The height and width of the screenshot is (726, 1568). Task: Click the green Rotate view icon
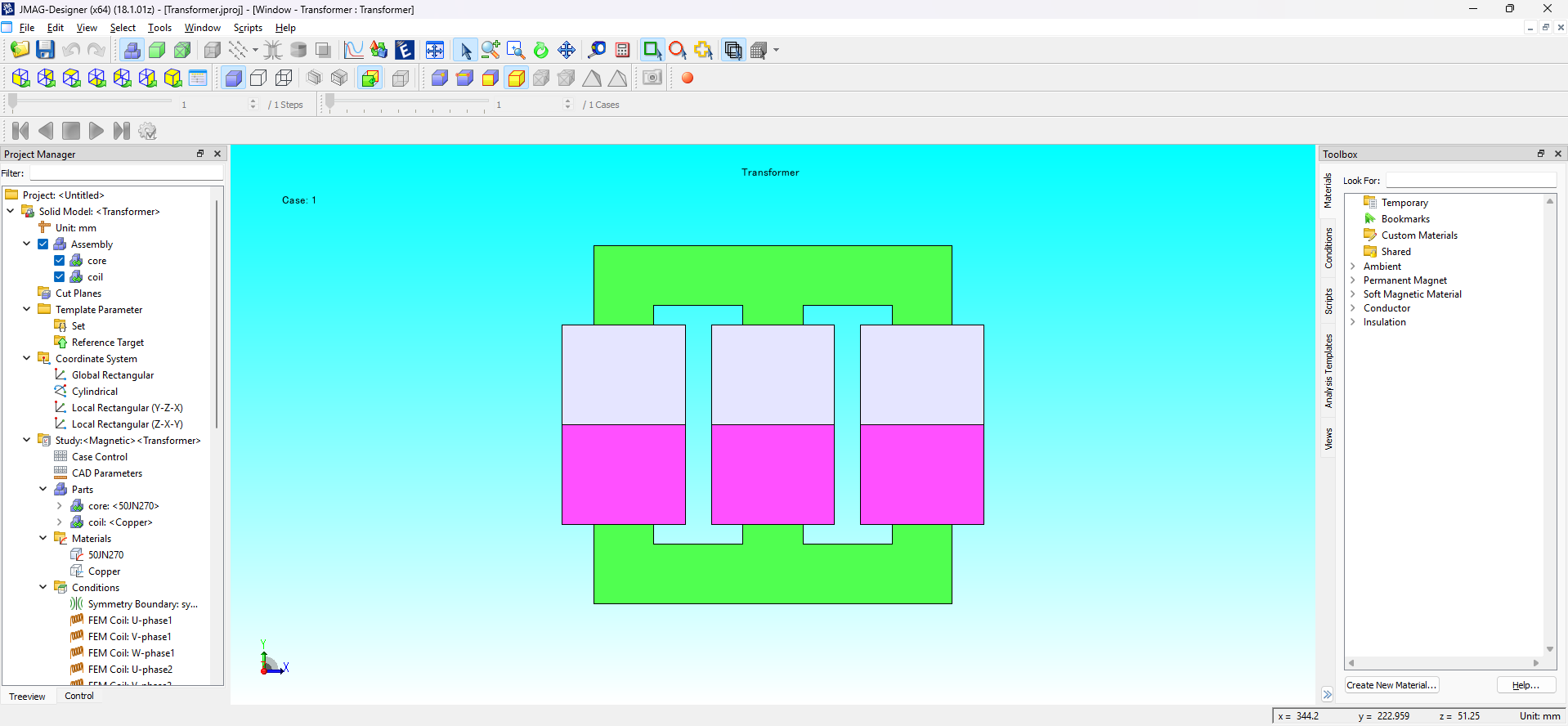click(x=540, y=51)
